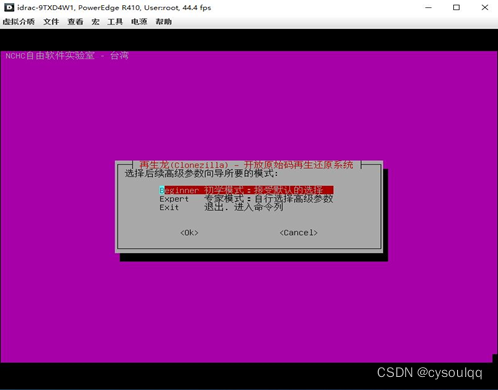Image resolution: width=498 pixels, height=390 pixels.
Task: Click the Clonezilla dialog title text
Action: (246, 165)
